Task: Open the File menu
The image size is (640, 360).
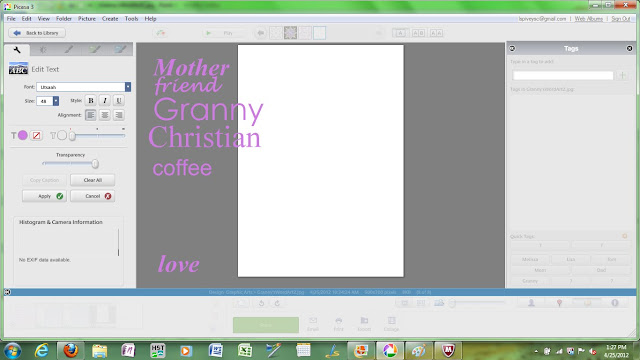Action: tap(11, 19)
